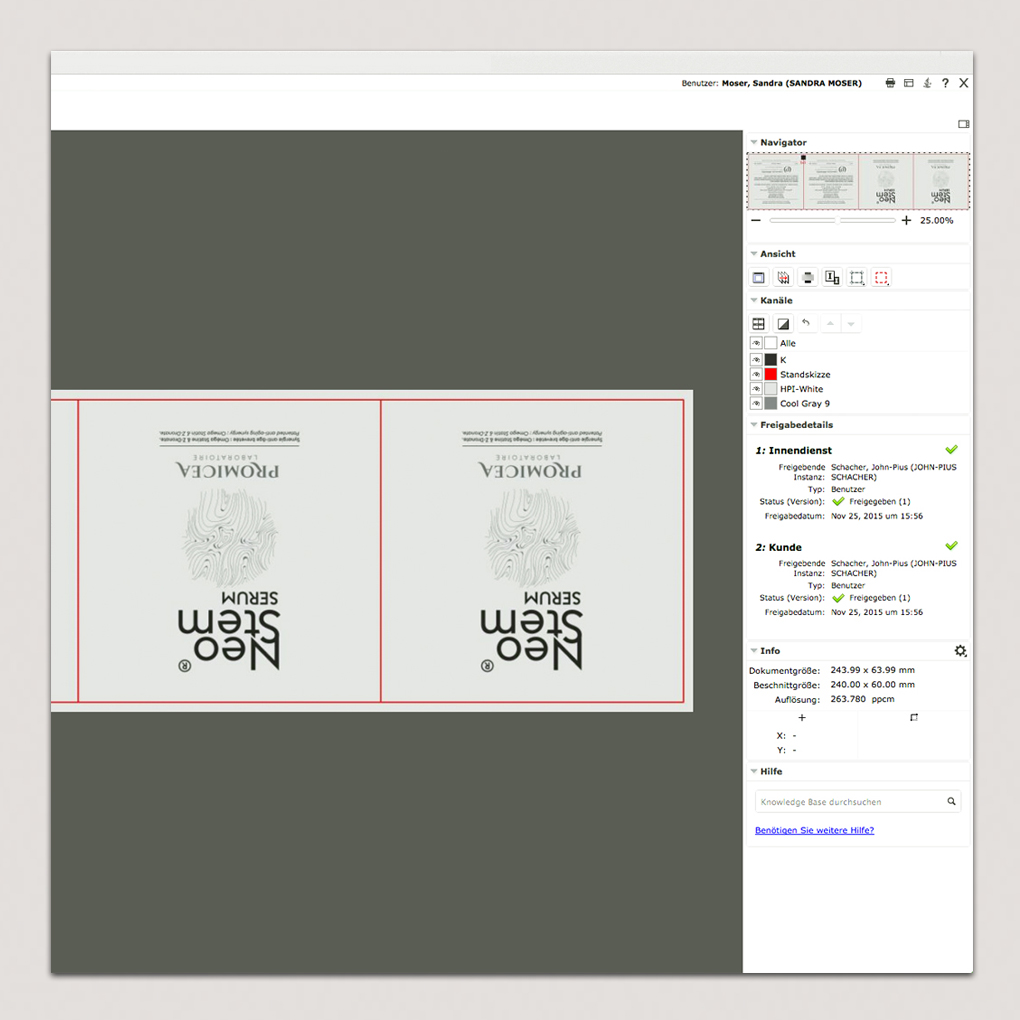Click the first Ansicht icon, the window view
The width and height of the screenshot is (1020, 1020).
coord(758,278)
